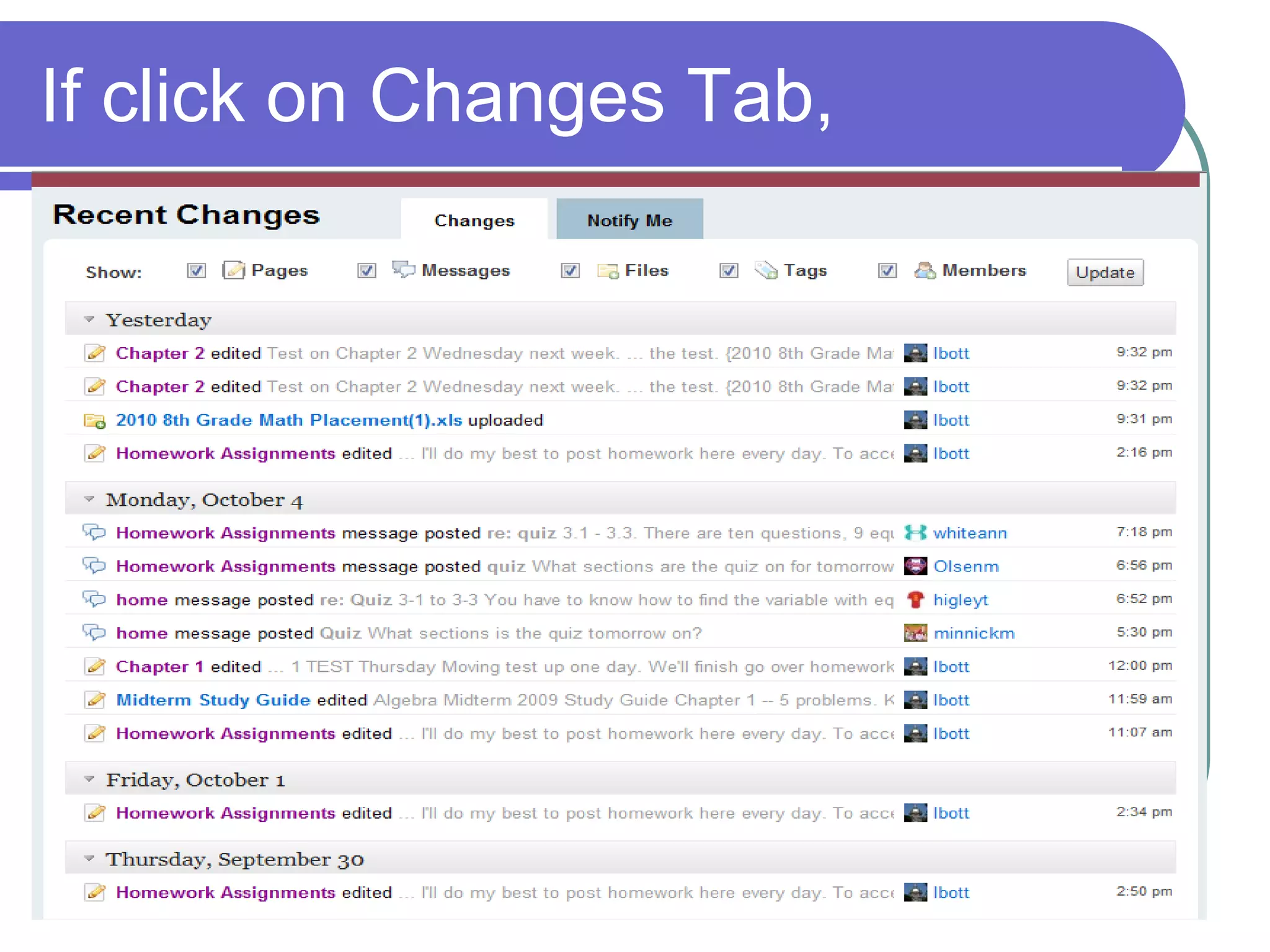Click minnickm's avatar thumbnail
Image resolution: width=1270 pixels, height=952 pixels.
(915, 633)
